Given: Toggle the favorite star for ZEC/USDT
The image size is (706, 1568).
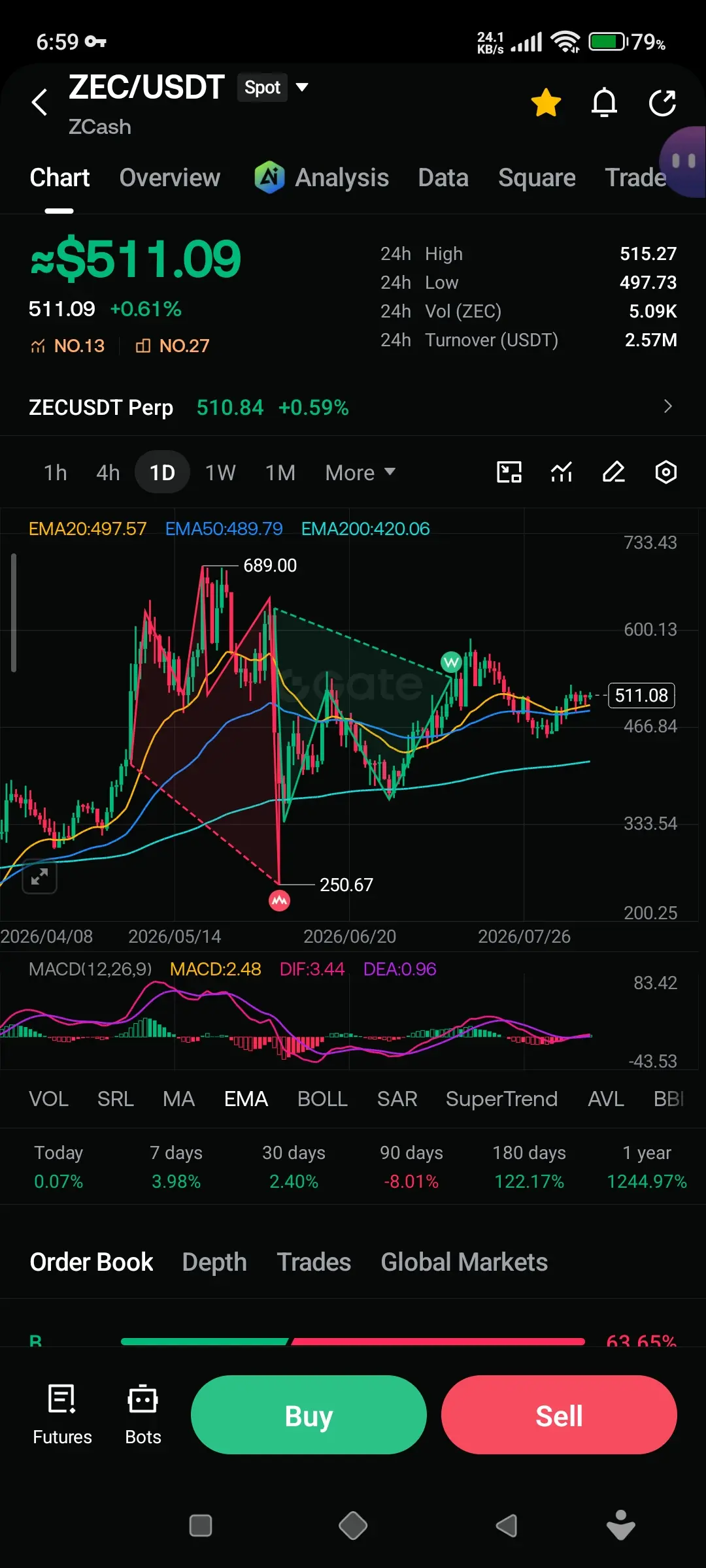Looking at the screenshot, I should [546, 103].
